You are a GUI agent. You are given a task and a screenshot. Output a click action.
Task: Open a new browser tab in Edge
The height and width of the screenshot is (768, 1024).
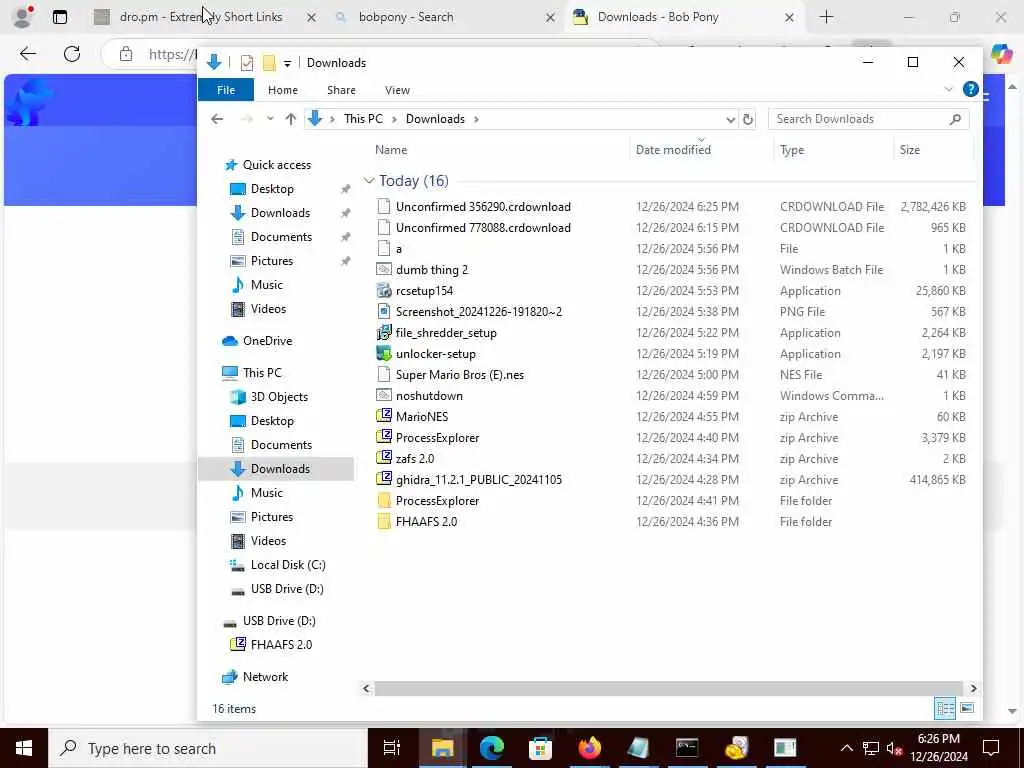(826, 17)
